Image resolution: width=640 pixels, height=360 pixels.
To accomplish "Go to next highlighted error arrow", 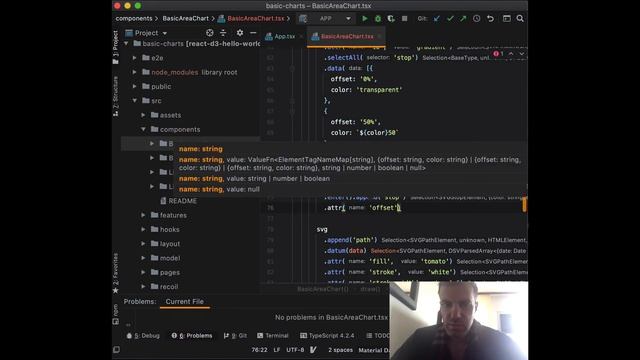I will [522, 54].
